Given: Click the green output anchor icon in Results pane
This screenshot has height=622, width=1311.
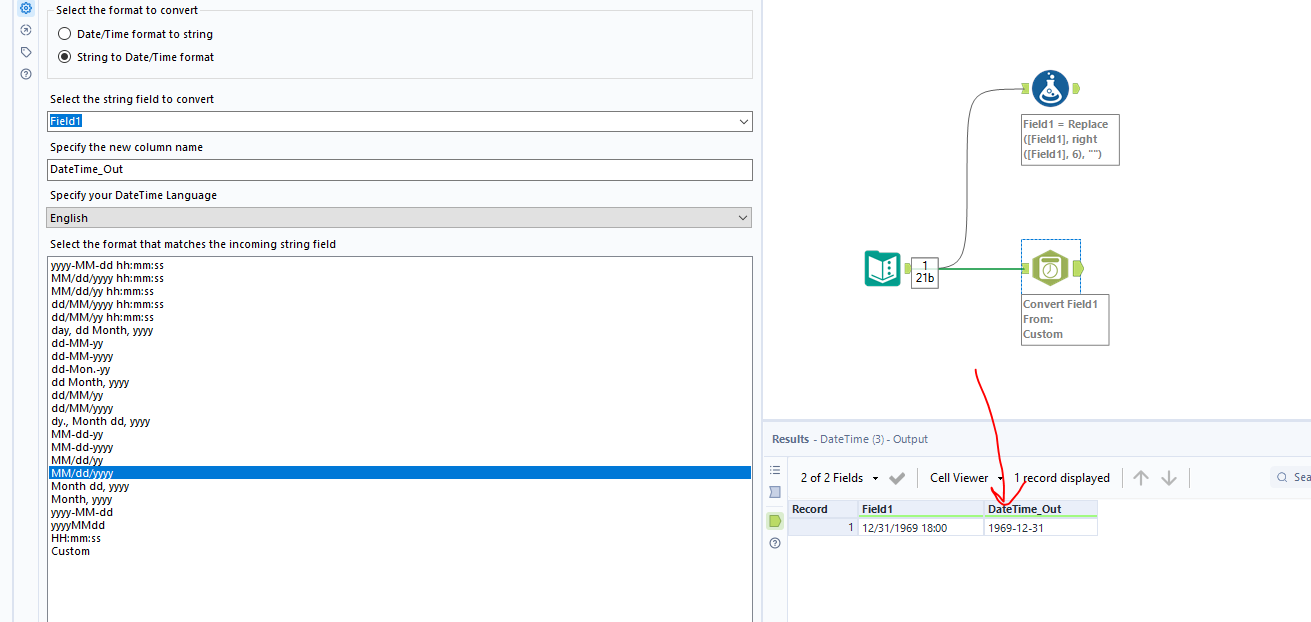Looking at the screenshot, I should 774,520.
